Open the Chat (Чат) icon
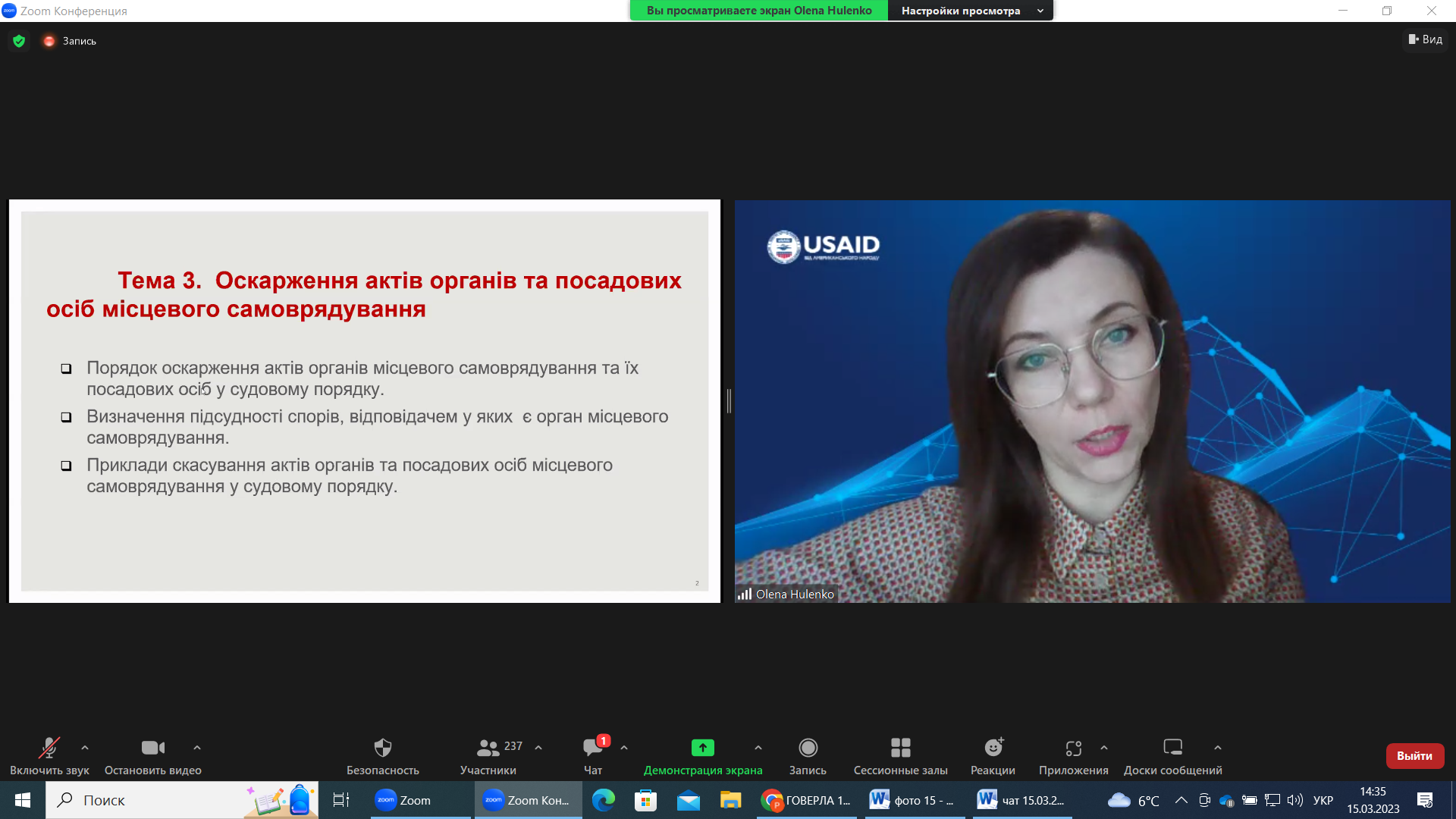Viewport: 1456px width, 819px height. click(593, 748)
